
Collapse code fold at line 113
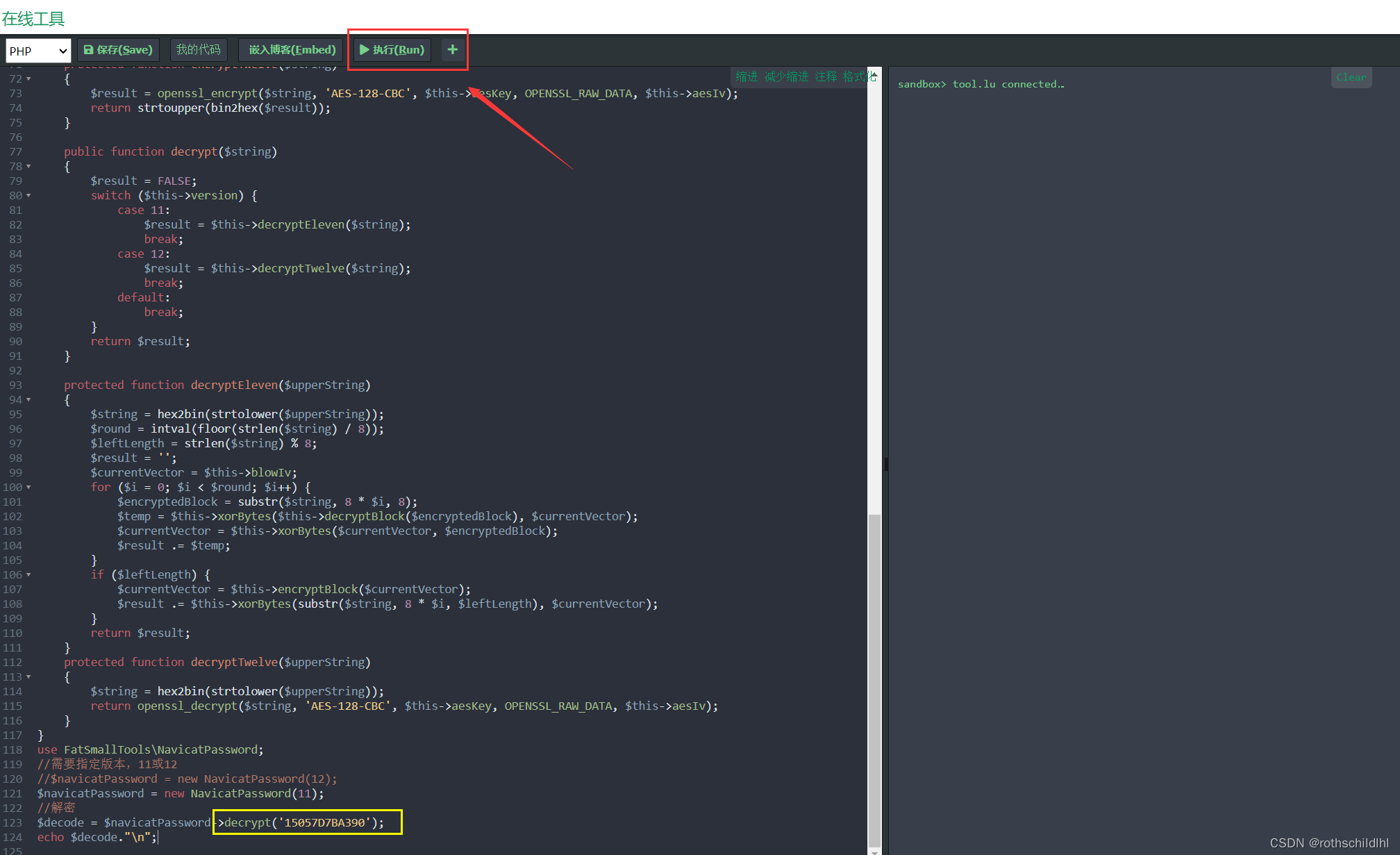tap(28, 677)
